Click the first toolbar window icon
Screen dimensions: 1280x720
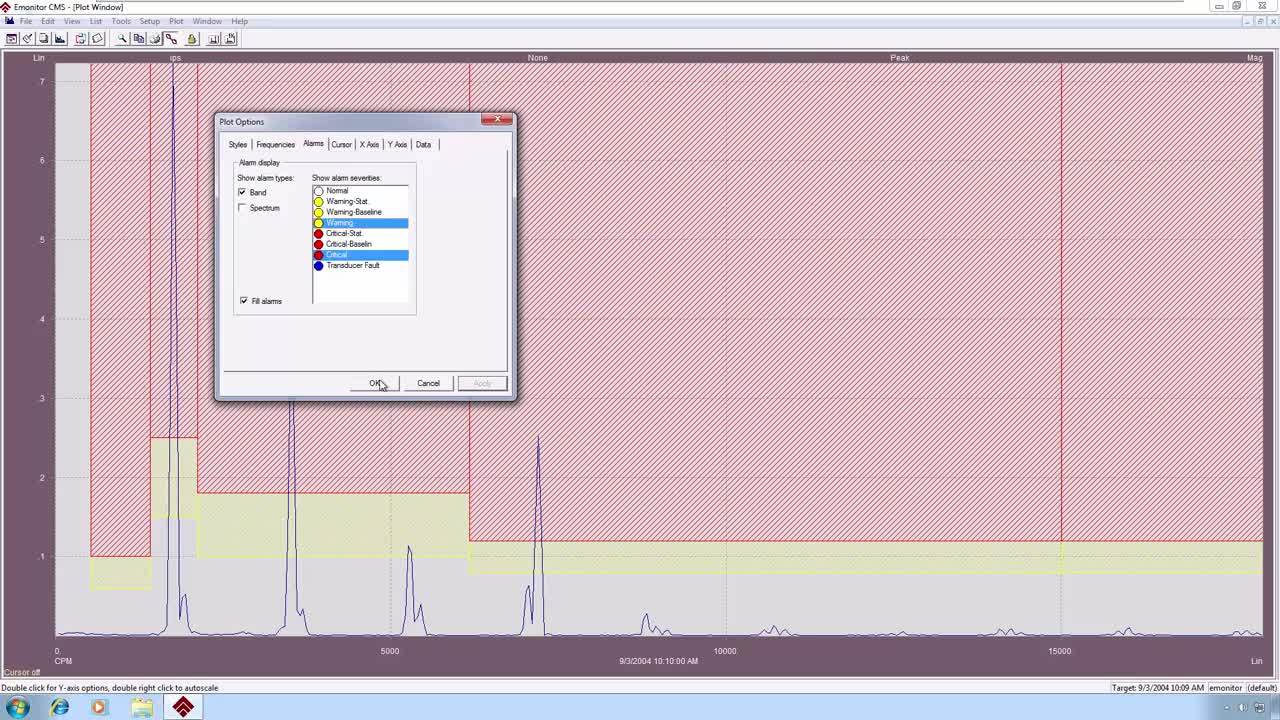(11, 39)
